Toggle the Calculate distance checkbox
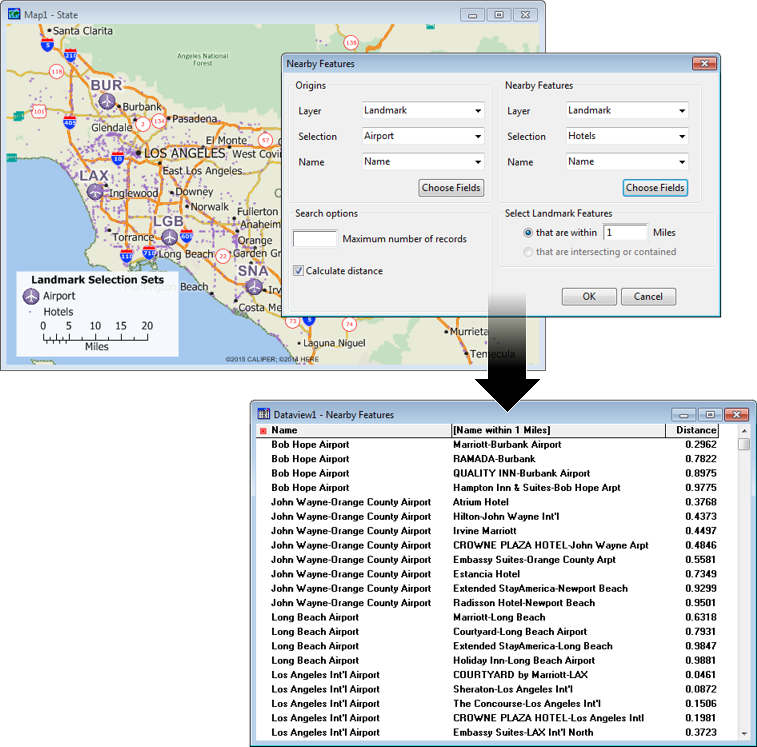Viewport: 757px width, 747px height. pos(299,271)
